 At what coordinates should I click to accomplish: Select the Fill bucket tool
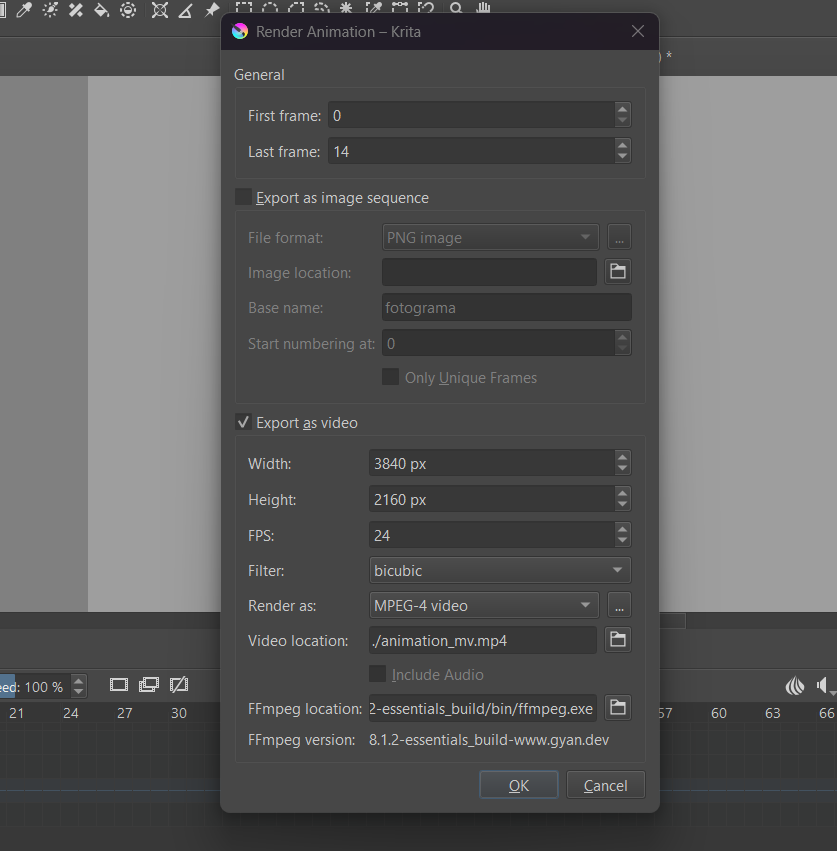[x=102, y=10]
